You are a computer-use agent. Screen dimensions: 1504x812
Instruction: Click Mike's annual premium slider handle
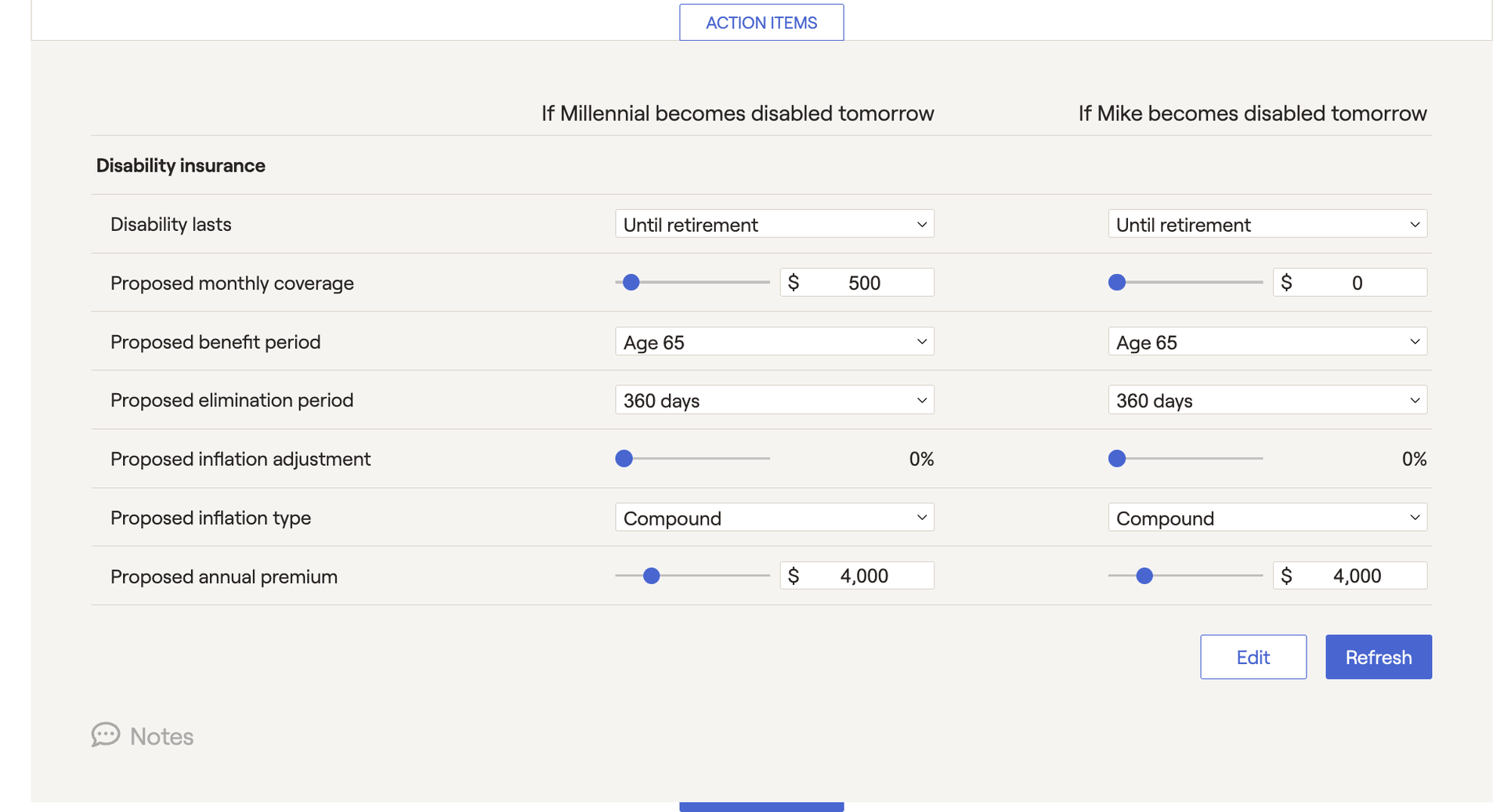(x=1144, y=576)
